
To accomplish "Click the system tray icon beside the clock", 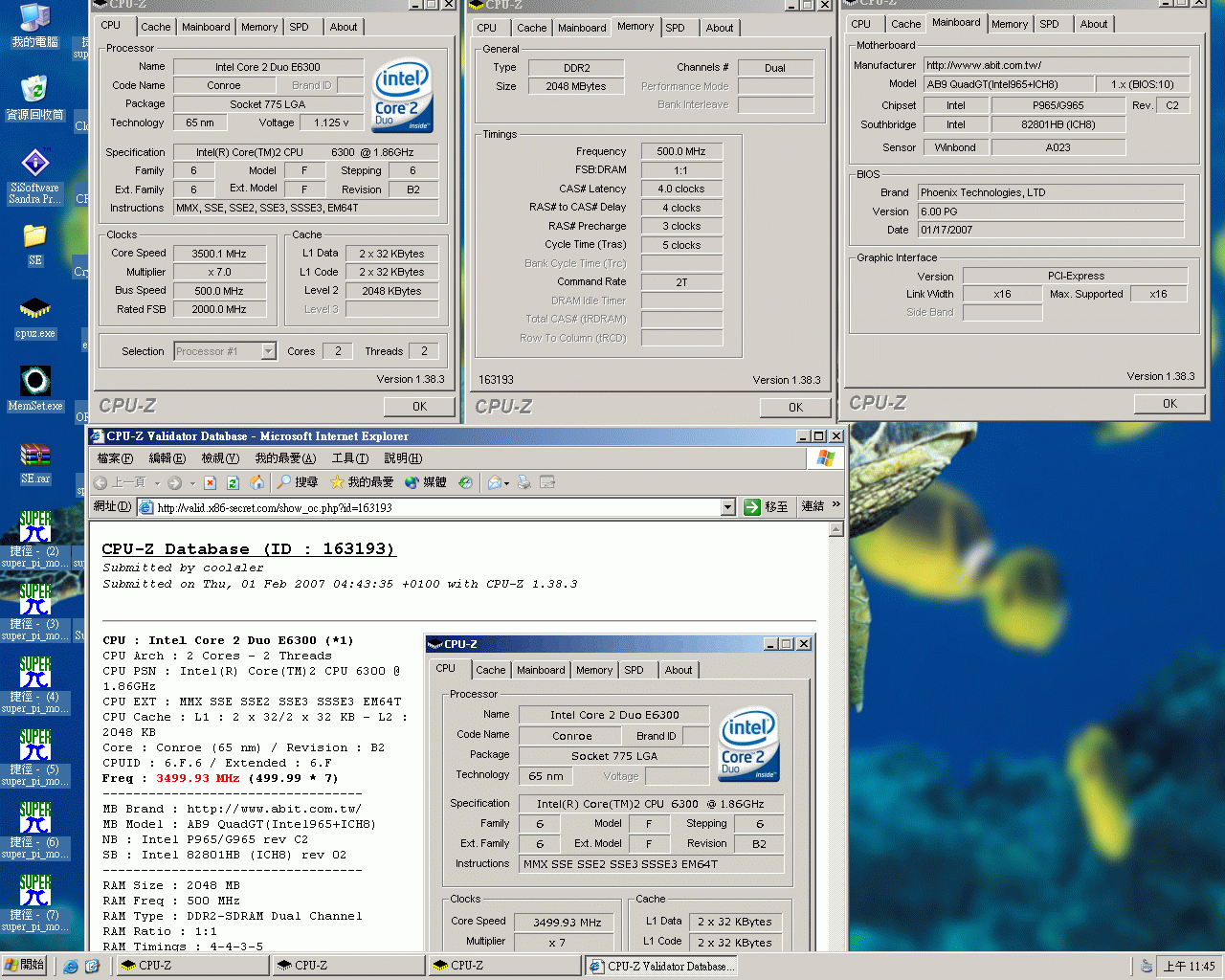I will (1146, 966).
